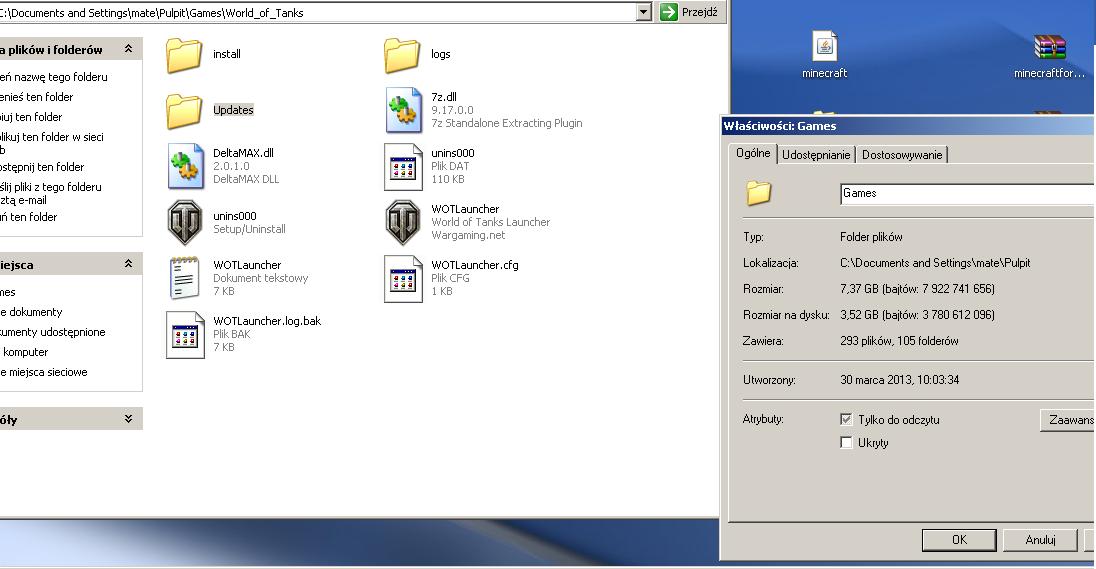Screen dimensions: 1096x569
Task: Select the DeltaMAX.dll file icon
Action: (x=185, y=166)
